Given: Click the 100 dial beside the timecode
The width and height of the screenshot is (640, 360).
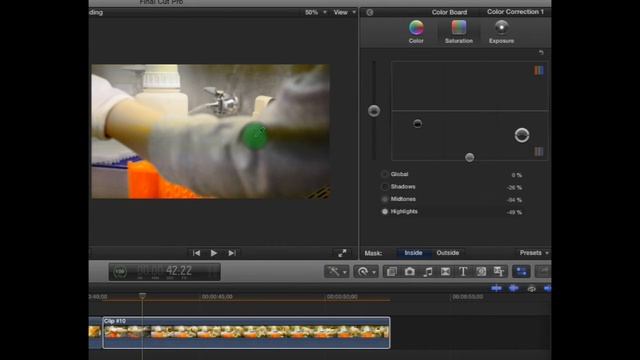Looking at the screenshot, I should tap(120, 271).
